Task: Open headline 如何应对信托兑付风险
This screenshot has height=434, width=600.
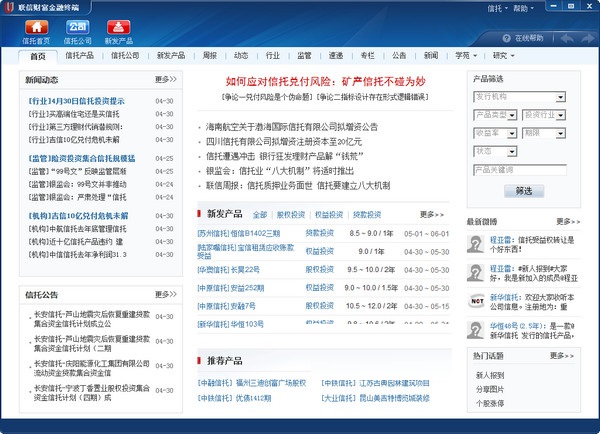Action: tap(326, 82)
